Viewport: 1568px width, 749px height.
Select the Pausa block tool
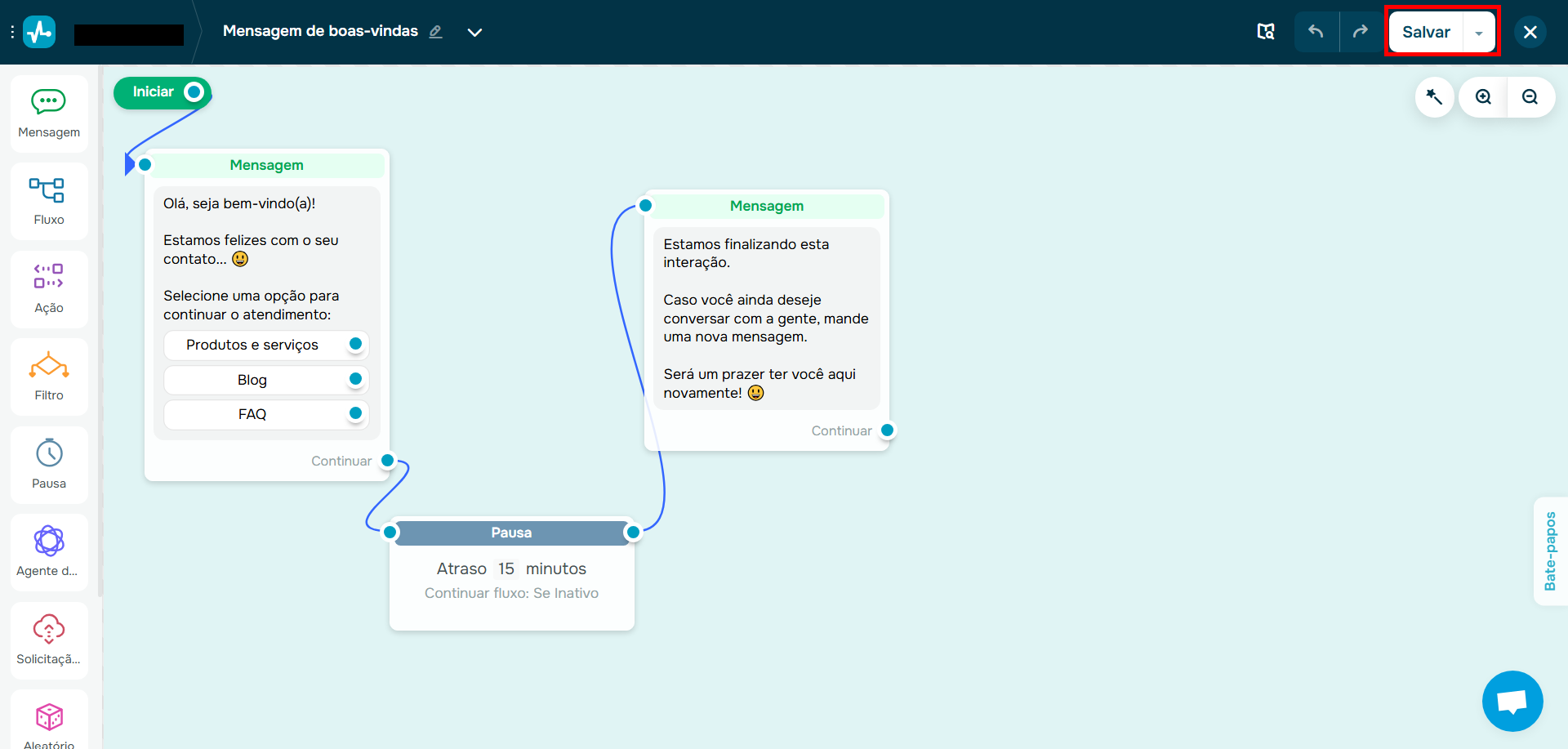pyautogui.click(x=48, y=464)
